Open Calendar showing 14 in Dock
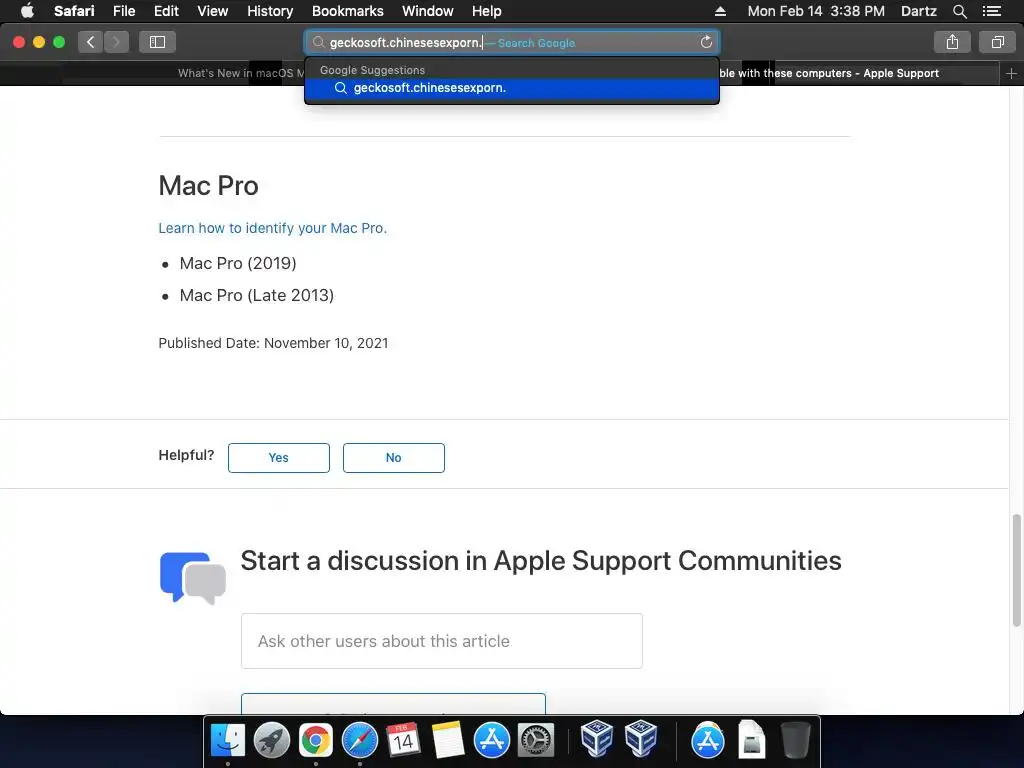Viewport: 1024px width, 768px height. 403,741
